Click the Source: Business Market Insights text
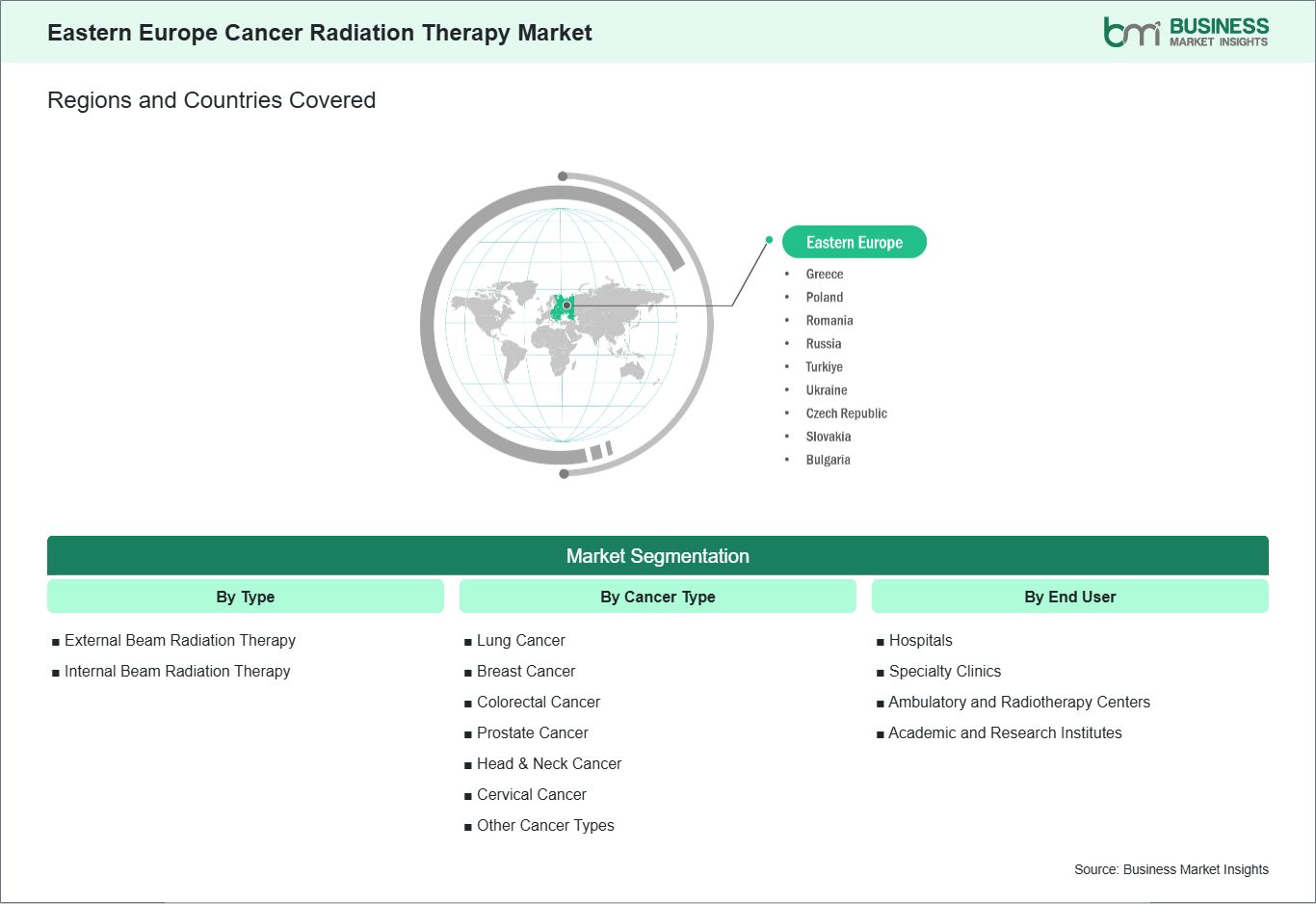The width and height of the screenshot is (1316, 904). [x=1171, y=869]
